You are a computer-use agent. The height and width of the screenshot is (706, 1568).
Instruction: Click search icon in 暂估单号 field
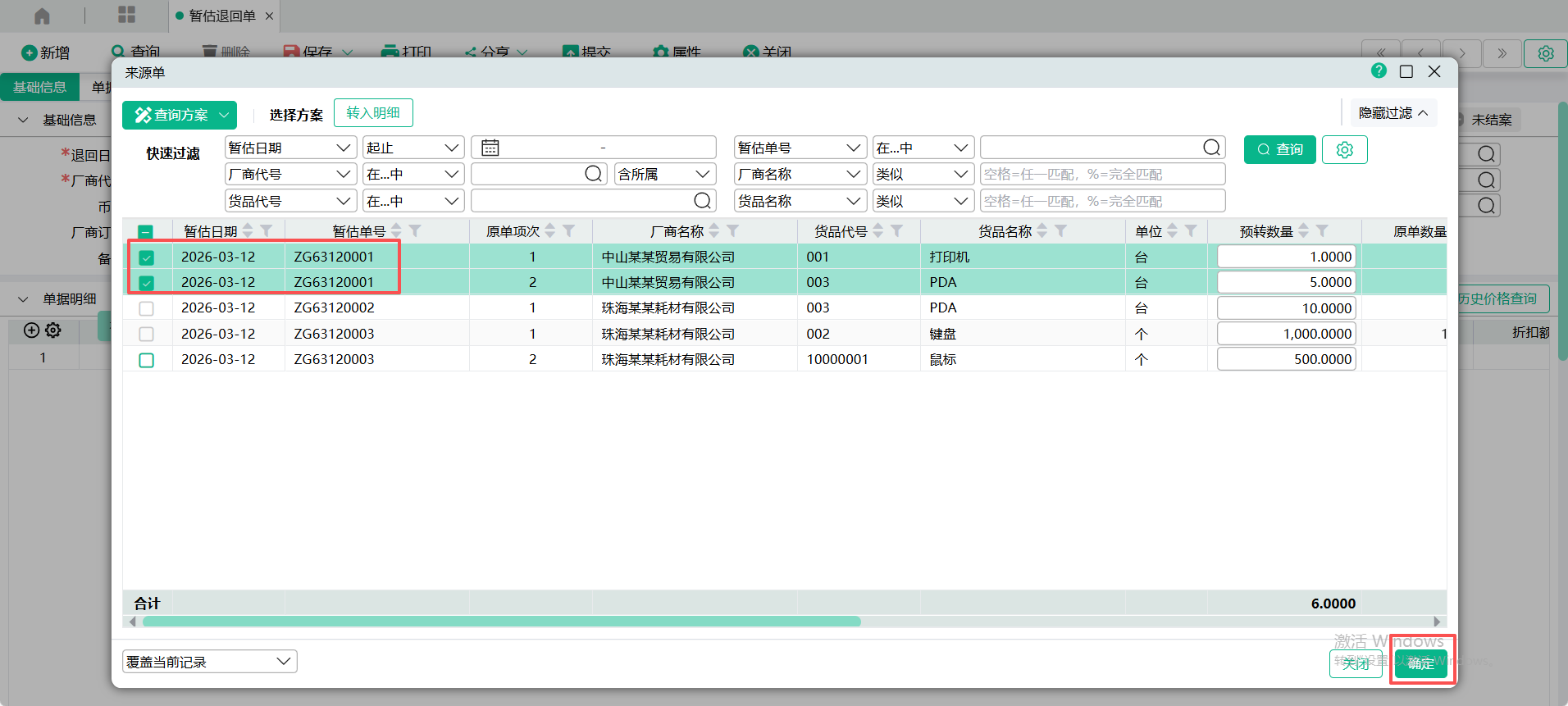click(1211, 148)
